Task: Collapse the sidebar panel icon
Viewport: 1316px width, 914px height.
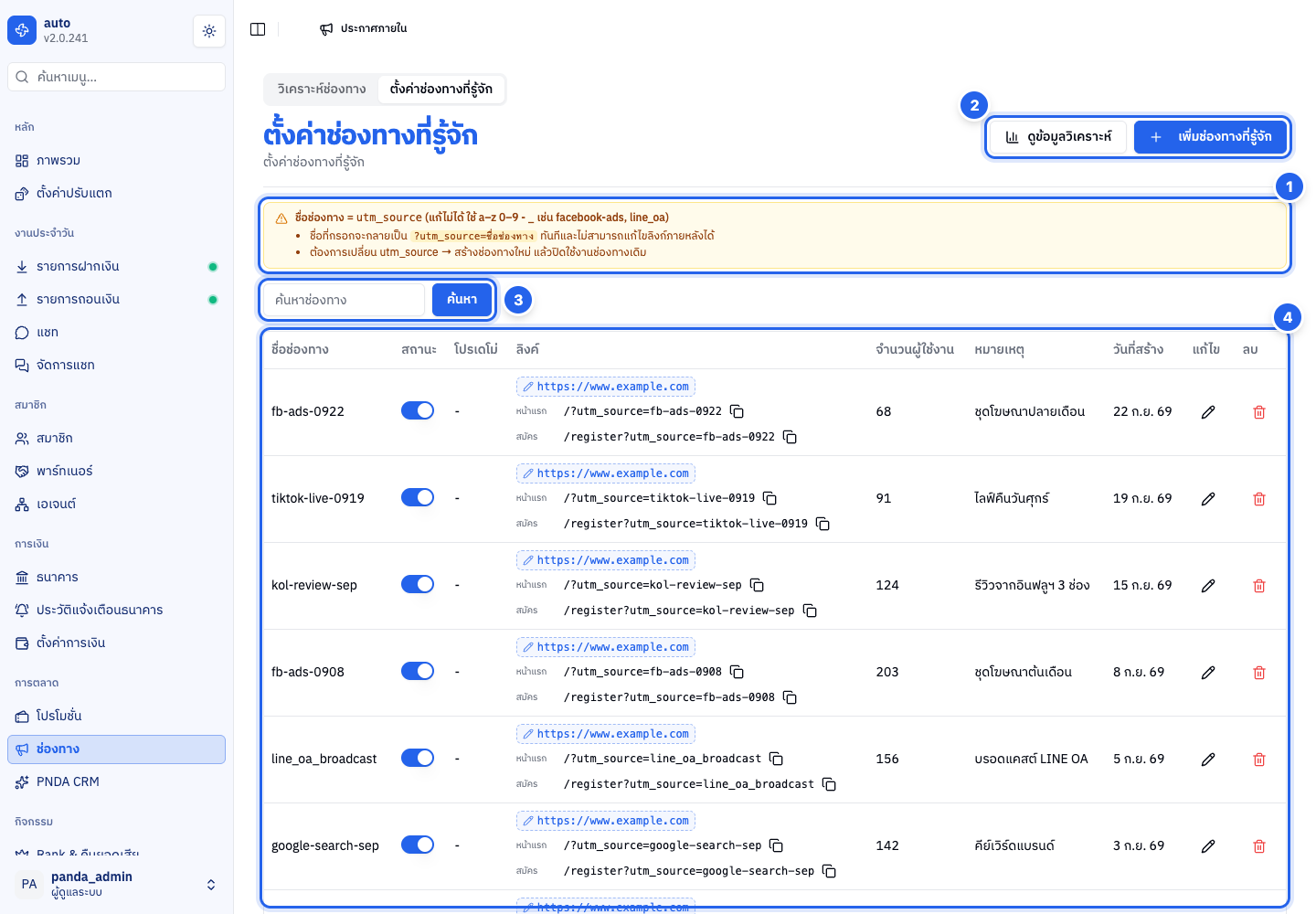Action: [x=258, y=29]
